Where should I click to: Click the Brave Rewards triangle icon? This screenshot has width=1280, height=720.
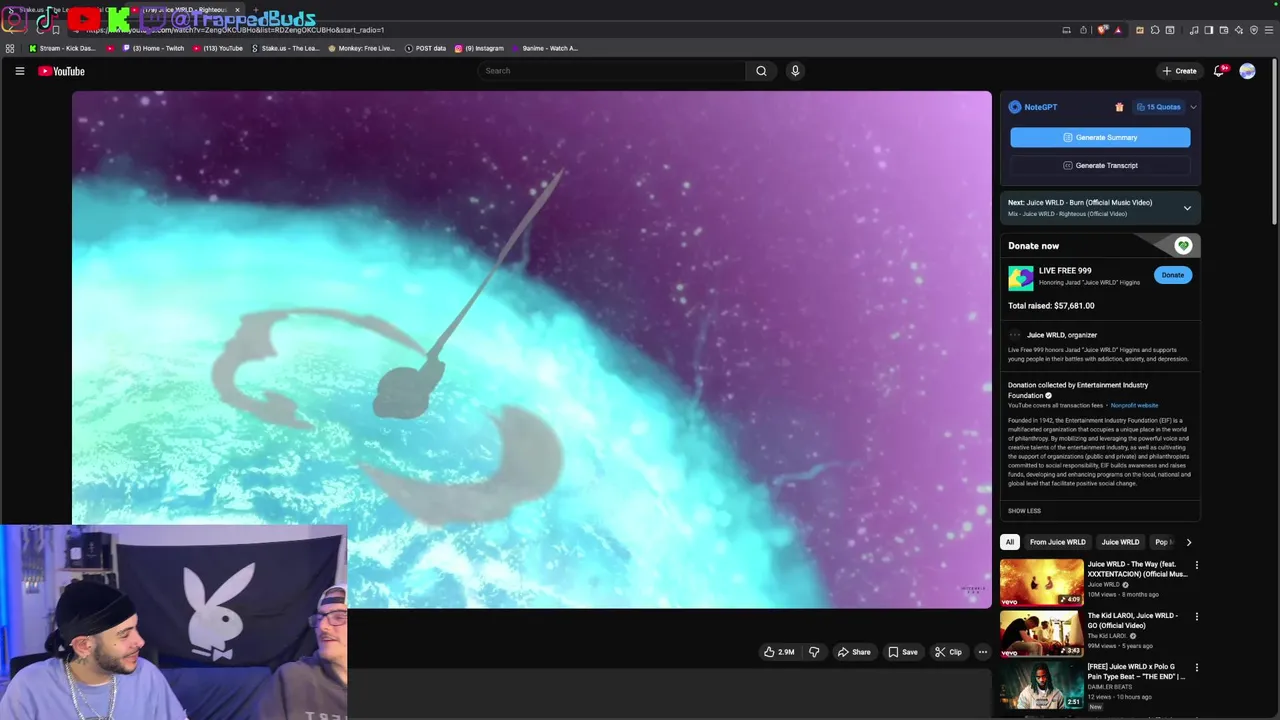click(1118, 30)
